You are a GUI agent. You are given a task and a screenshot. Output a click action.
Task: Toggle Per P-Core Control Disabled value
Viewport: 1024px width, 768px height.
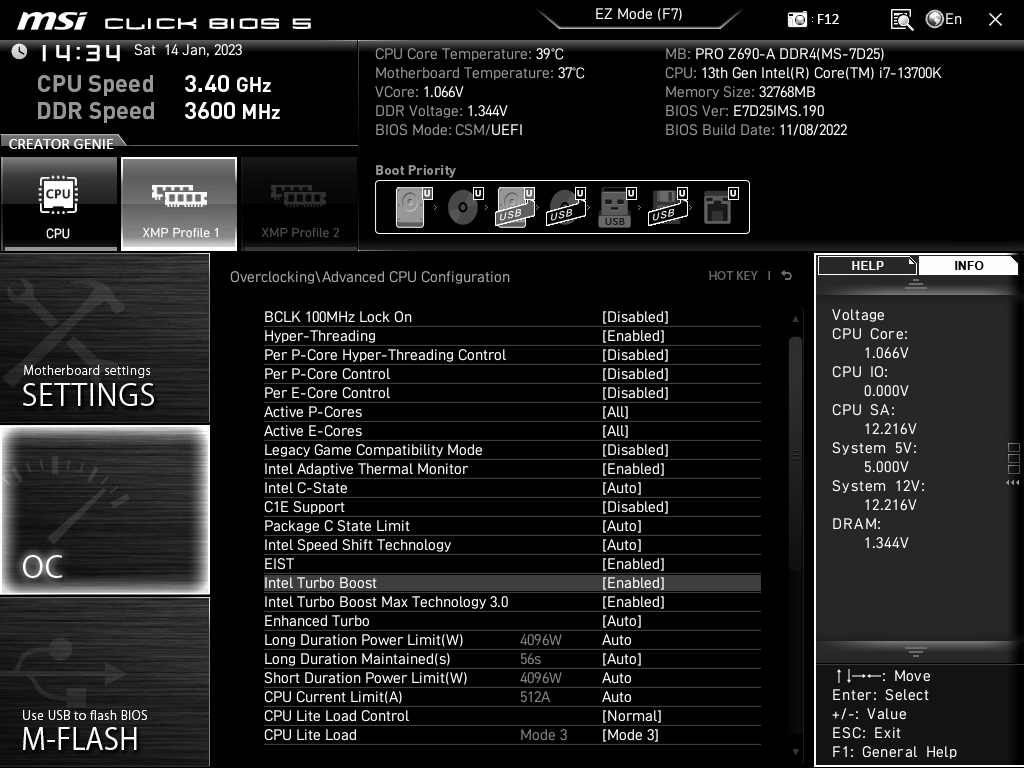pyautogui.click(x=635, y=374)
